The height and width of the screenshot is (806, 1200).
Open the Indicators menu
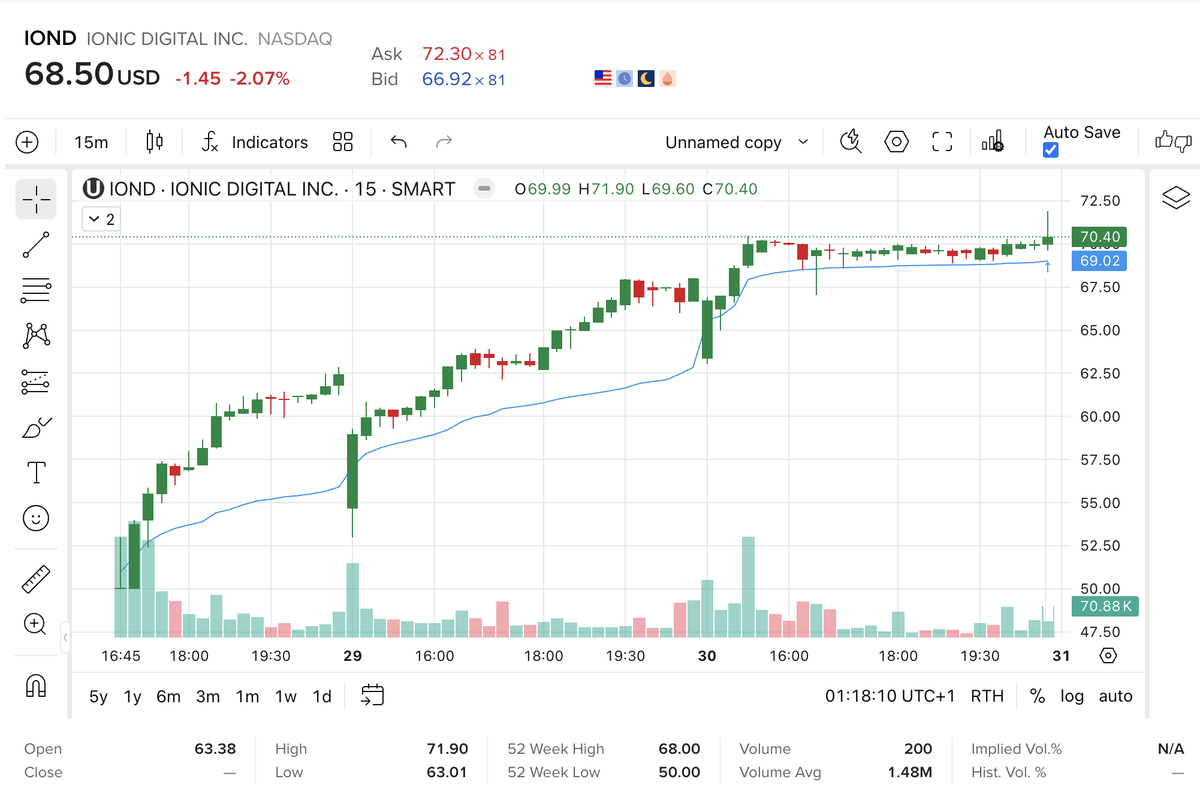pos(255,142)
